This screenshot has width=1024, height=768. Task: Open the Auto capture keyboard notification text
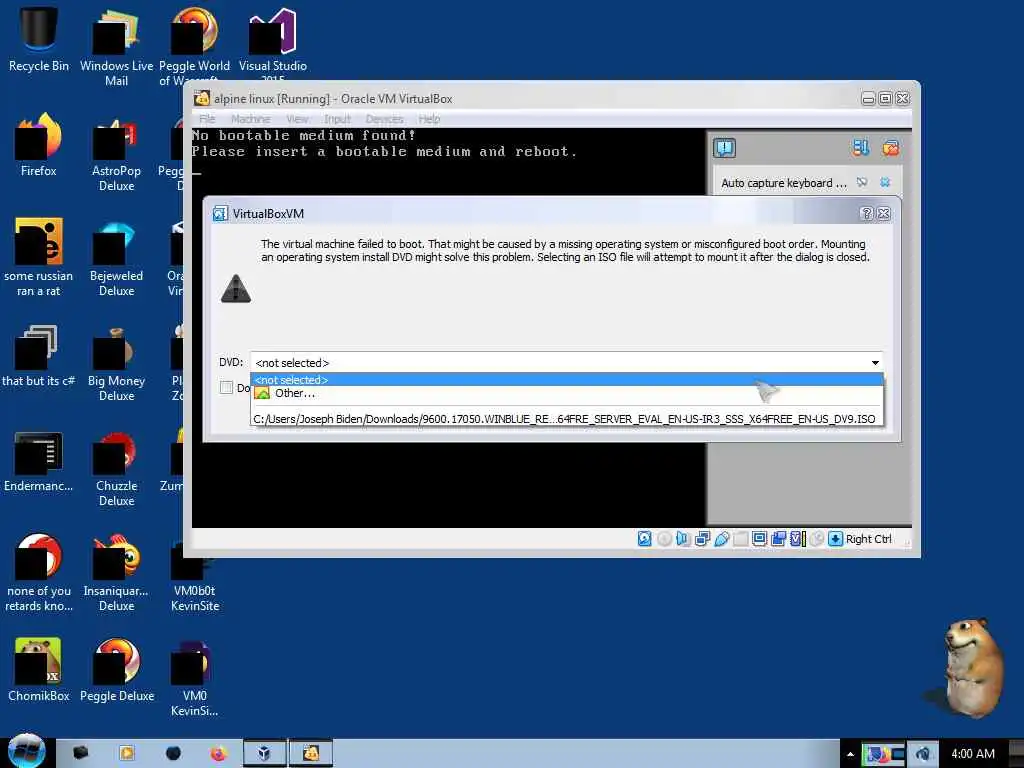point(783,183)
